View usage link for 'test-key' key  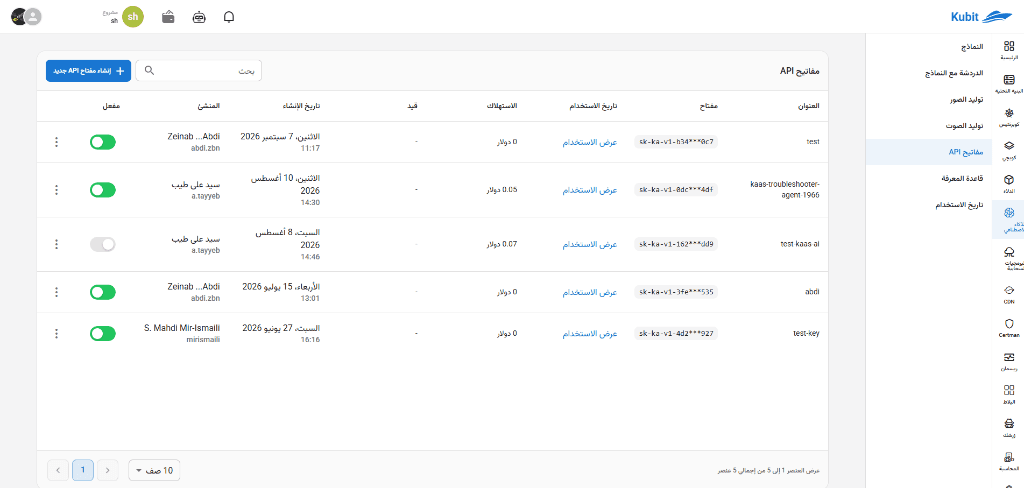click(x=590, y=333)
